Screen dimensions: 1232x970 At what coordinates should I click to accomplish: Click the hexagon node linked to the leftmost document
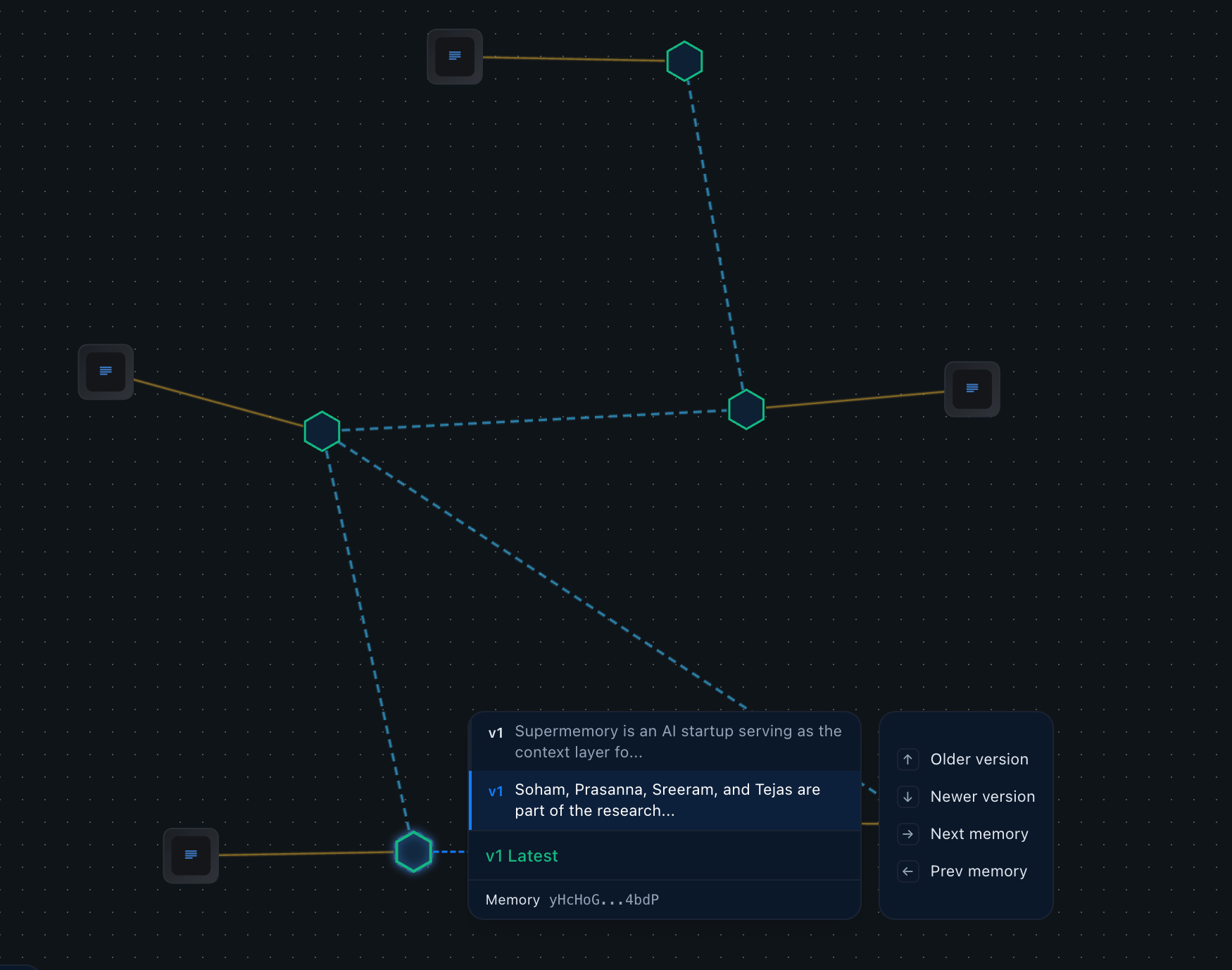point(322,431)
